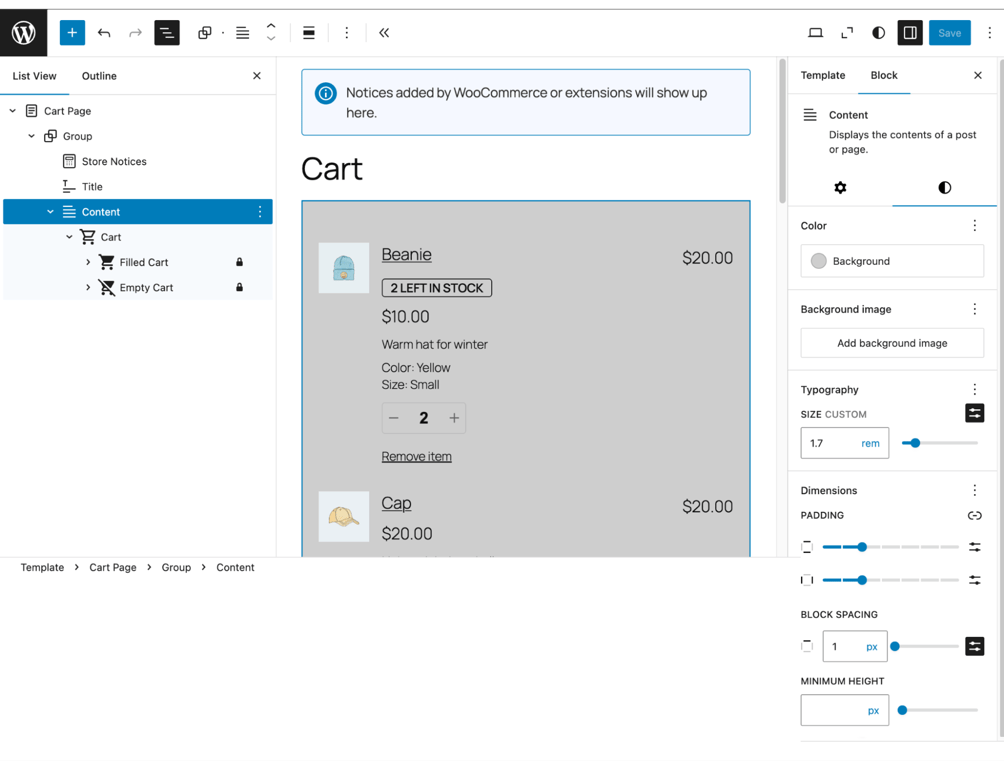This screenshot has width=1004, height=768.
Task: Open the Background color swatch
Action: pos(818,261)
